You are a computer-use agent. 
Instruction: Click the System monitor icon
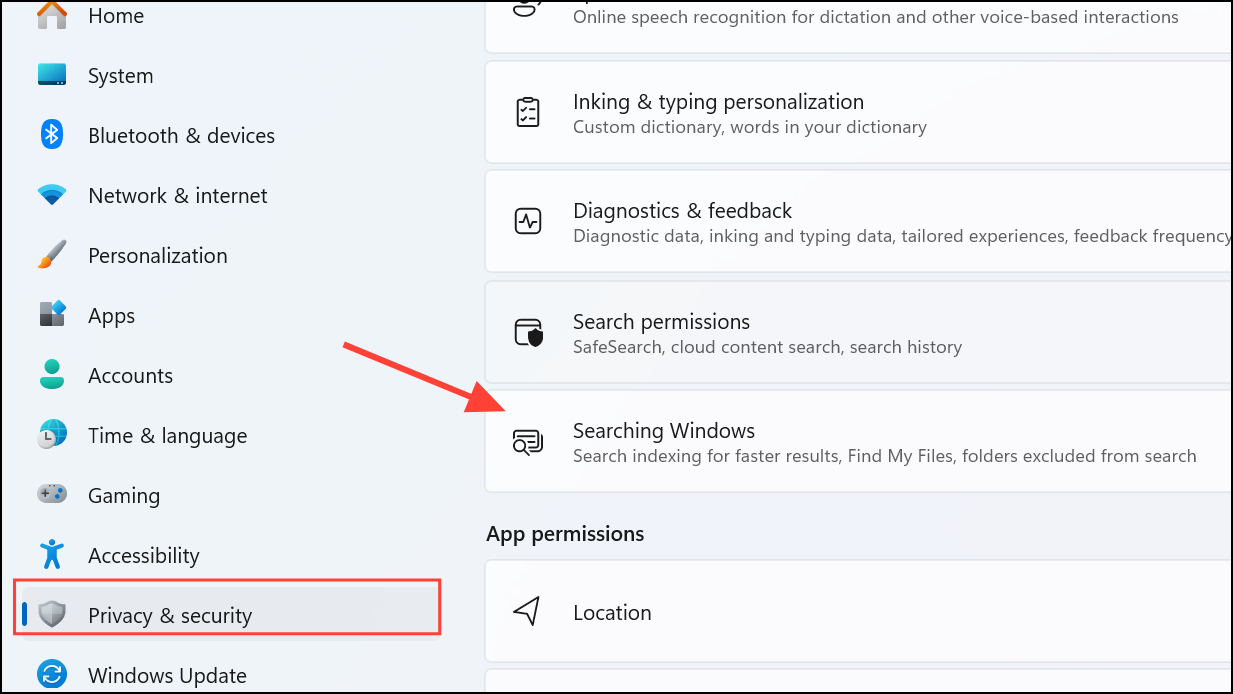(52, 75)
